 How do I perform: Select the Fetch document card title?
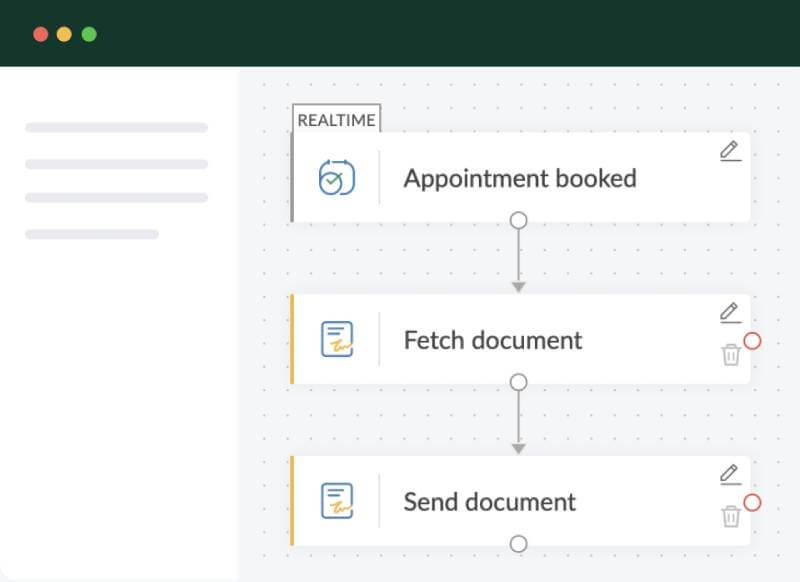pos(492,340)
